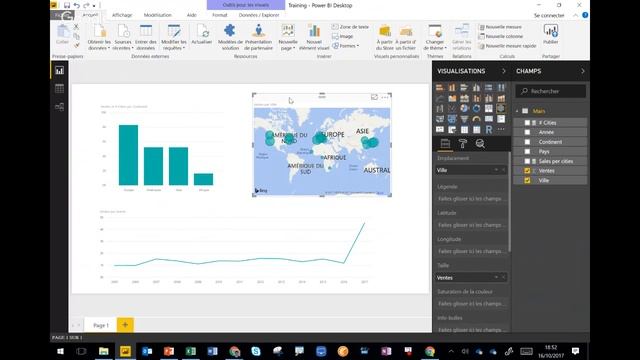This screenshot has width=640, height=360.
Task: Open the Données / Explorer ribbon tab
Action: click(259, 15)
